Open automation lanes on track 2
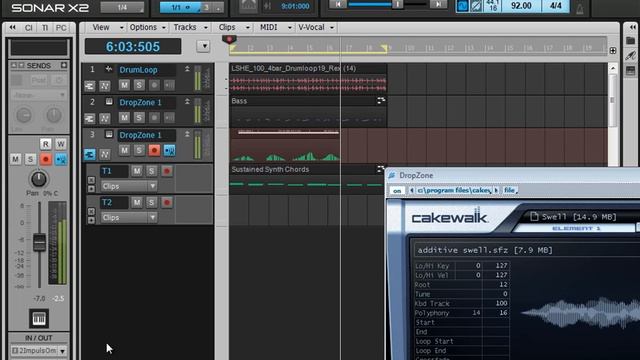The image size is (640, 360). pyautogui.click(x=104, y=118)
